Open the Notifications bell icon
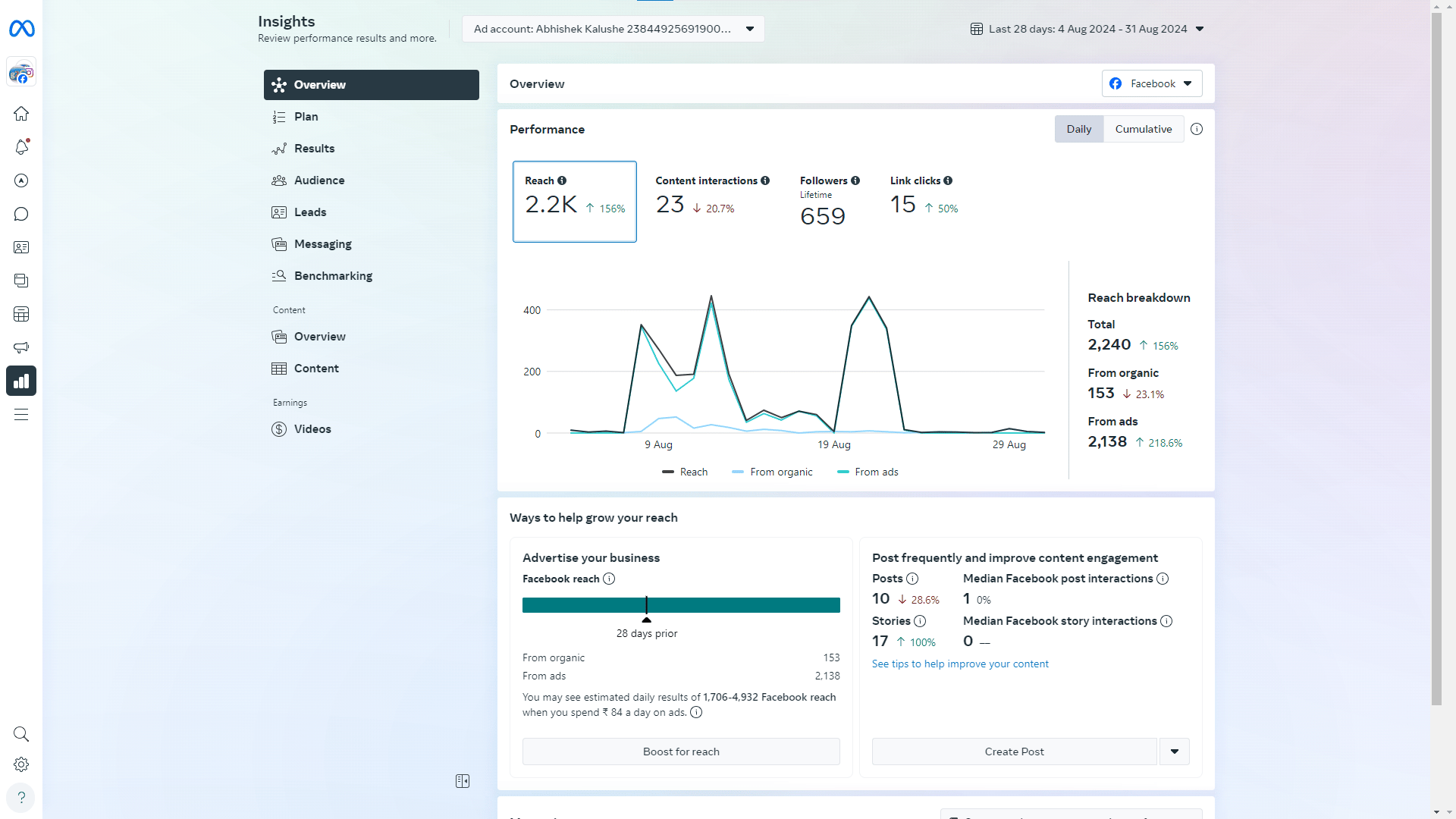The image size is (1456, 819). click(x=21, y=147)
